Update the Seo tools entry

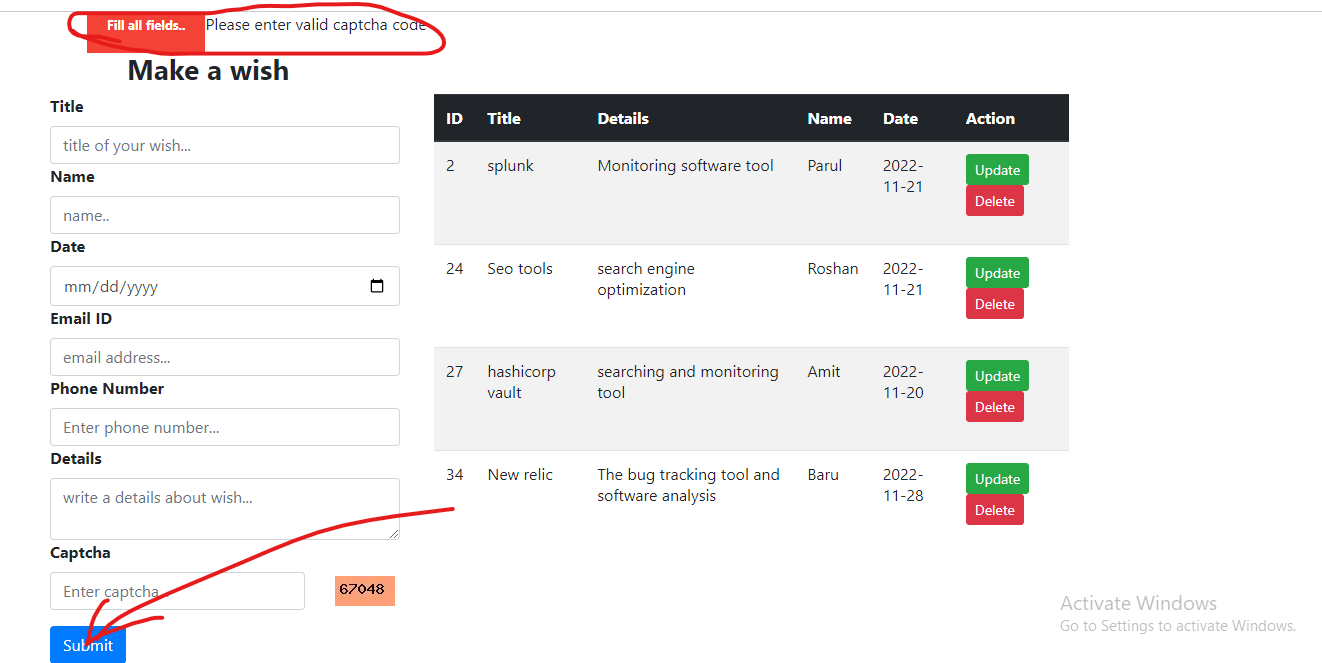coord(996,273)
